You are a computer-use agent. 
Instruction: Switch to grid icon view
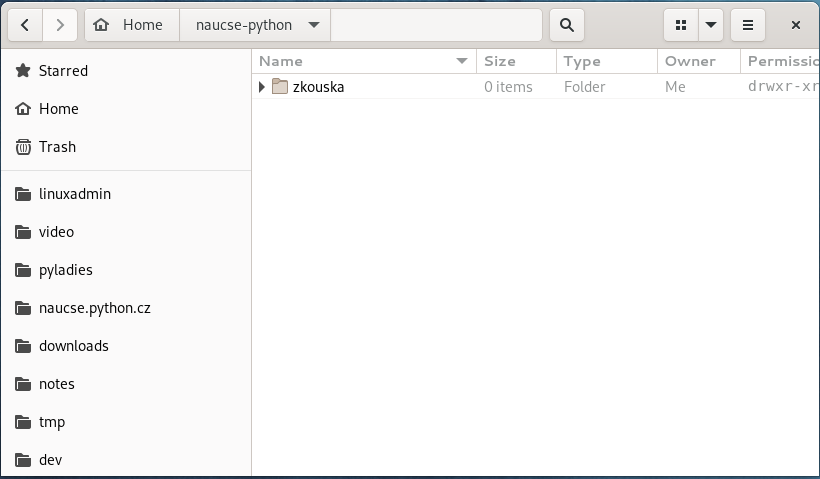(681, 25)
